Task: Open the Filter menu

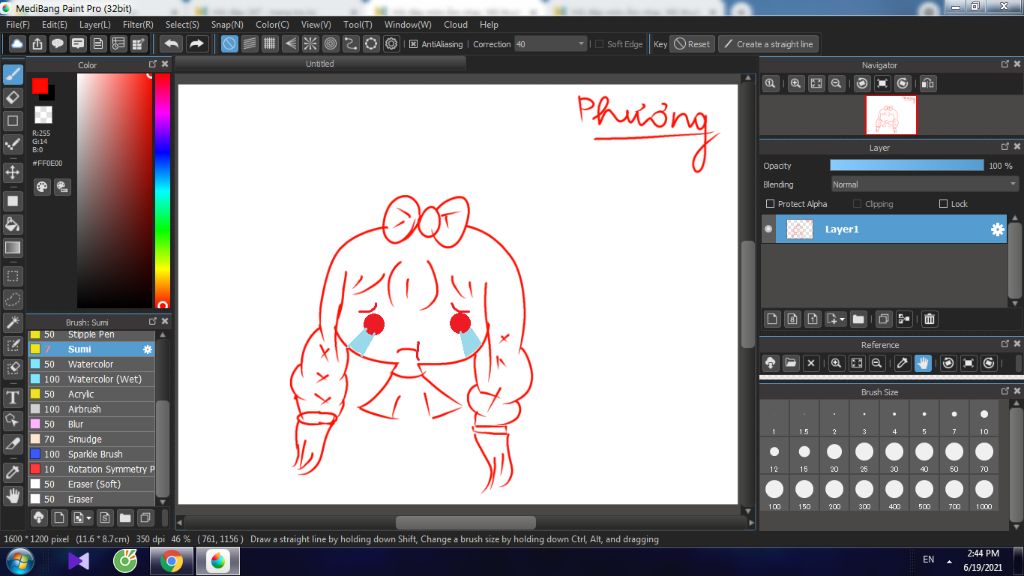Action: click(138, 25)
